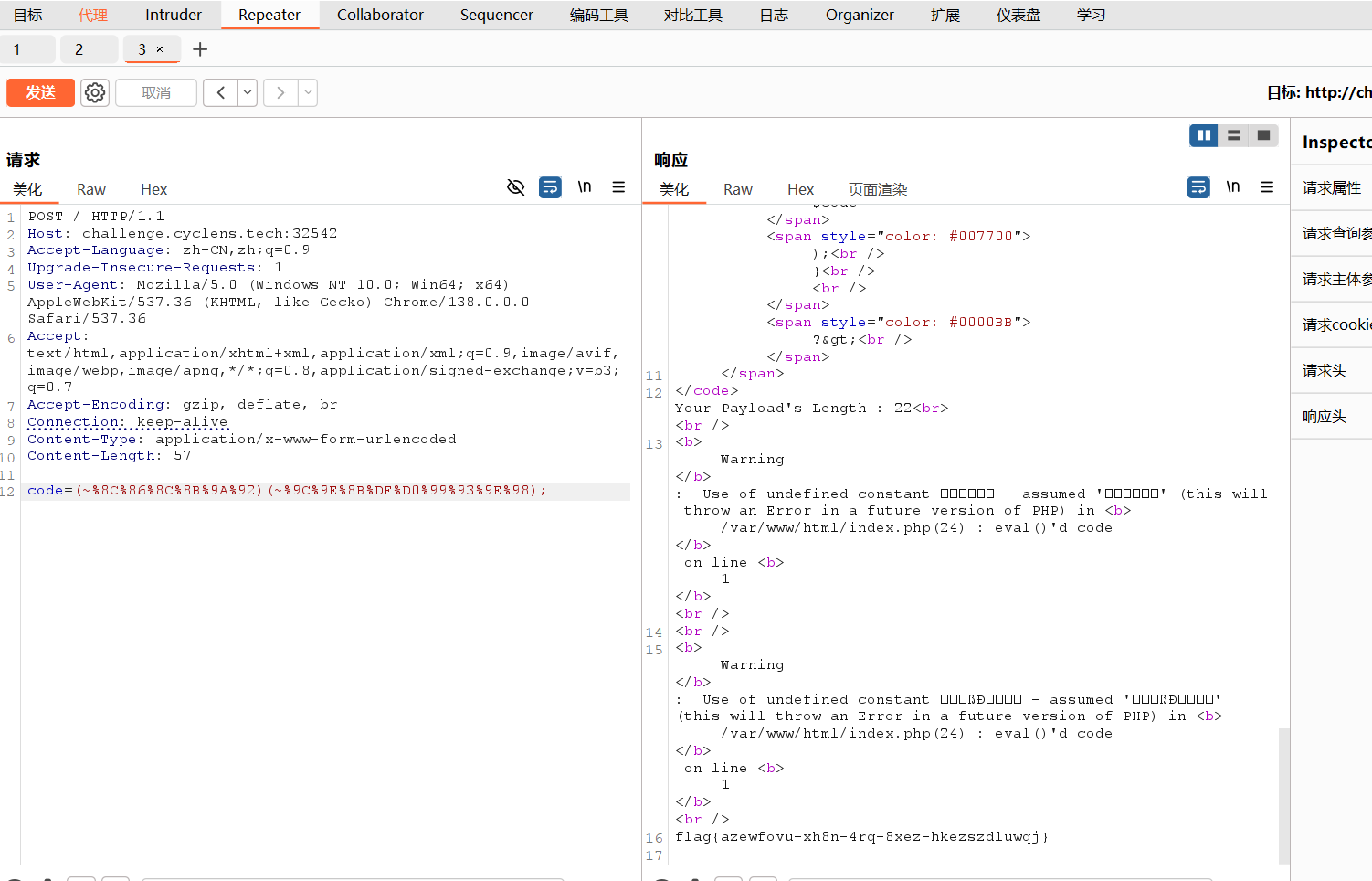Expand Inspector 响应头 section

click(x=1332, y=416)
